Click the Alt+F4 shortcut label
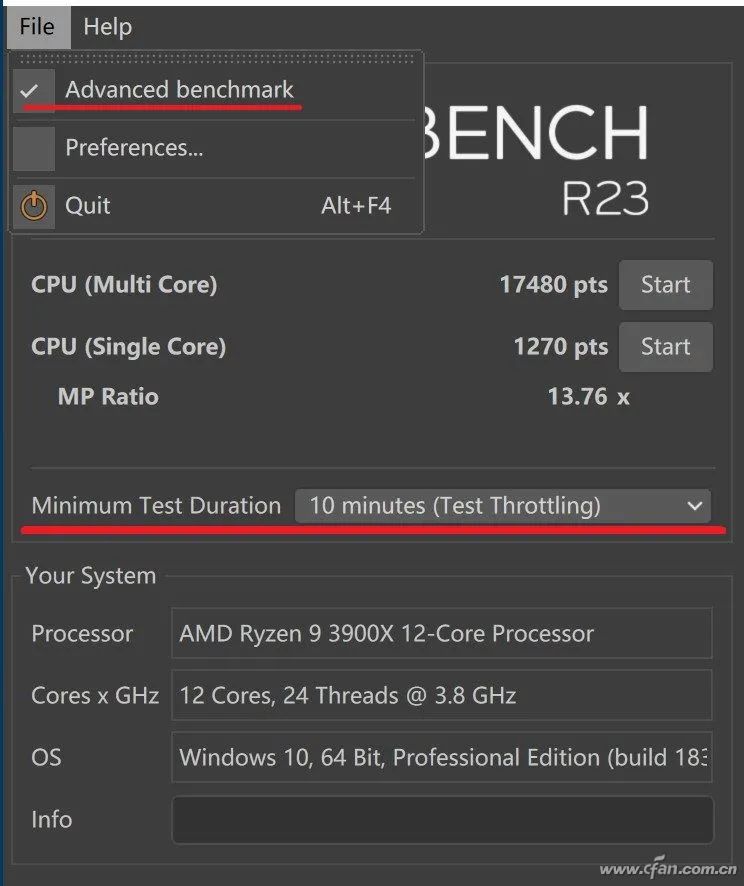The image size is (744, 886). [x=356, y=206]
